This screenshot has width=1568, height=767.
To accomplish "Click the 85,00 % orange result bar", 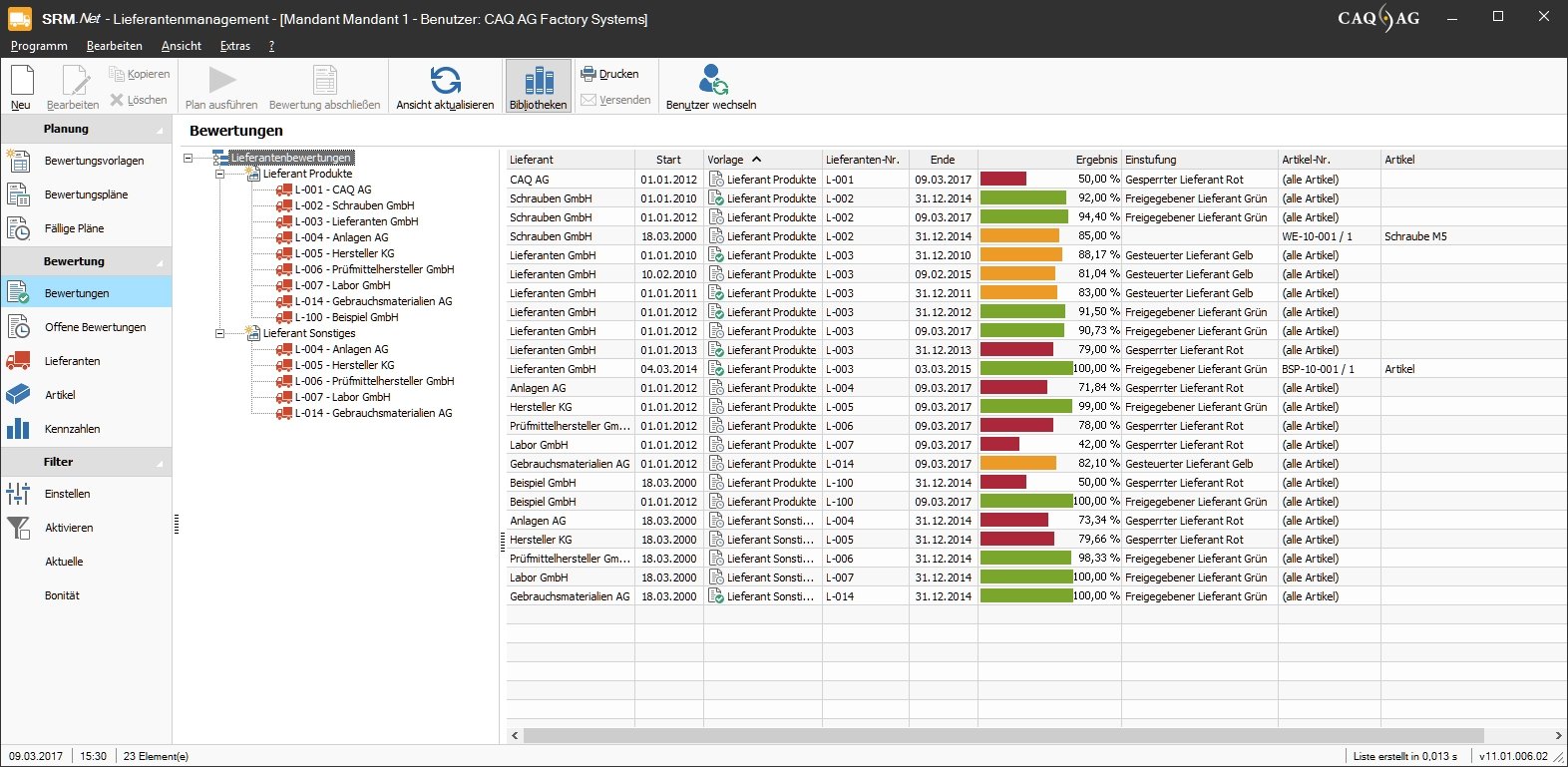I will click(1019, 236).
